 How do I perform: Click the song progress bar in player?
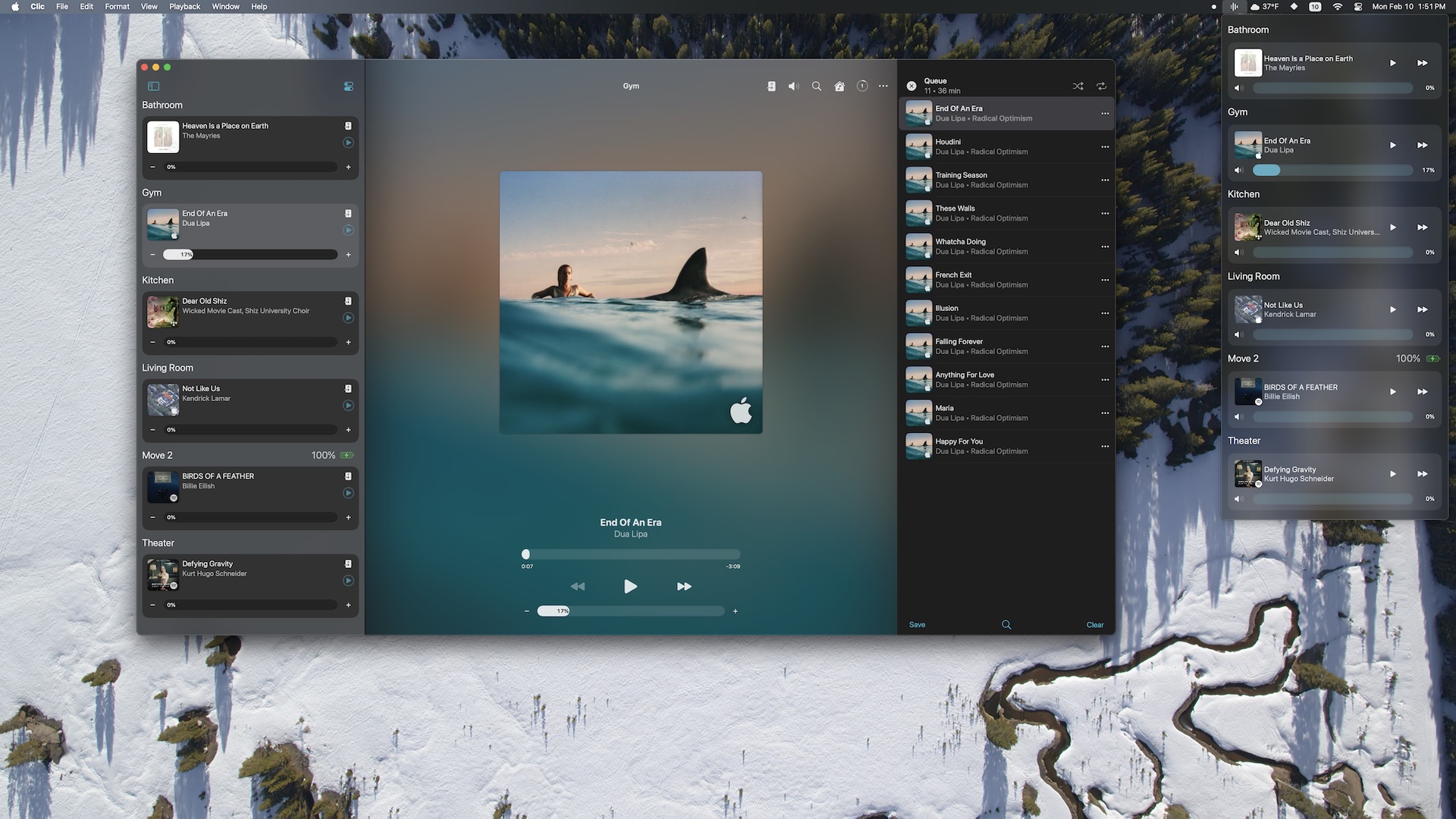(x=631, y=554)
